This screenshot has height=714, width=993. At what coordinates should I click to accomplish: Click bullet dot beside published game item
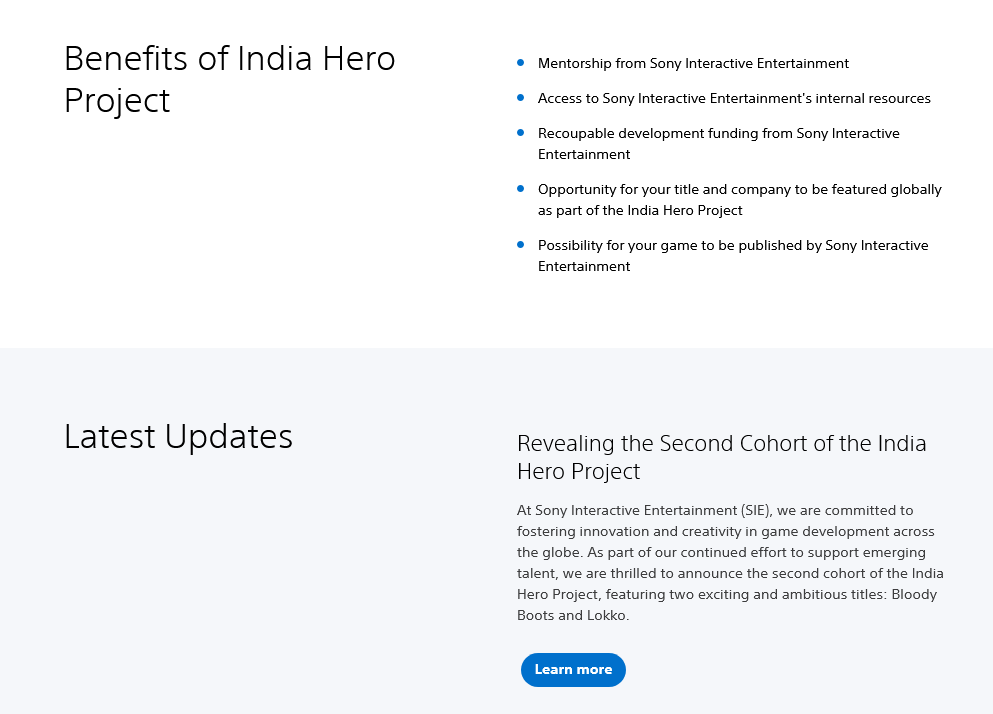(x=521, y=245)
